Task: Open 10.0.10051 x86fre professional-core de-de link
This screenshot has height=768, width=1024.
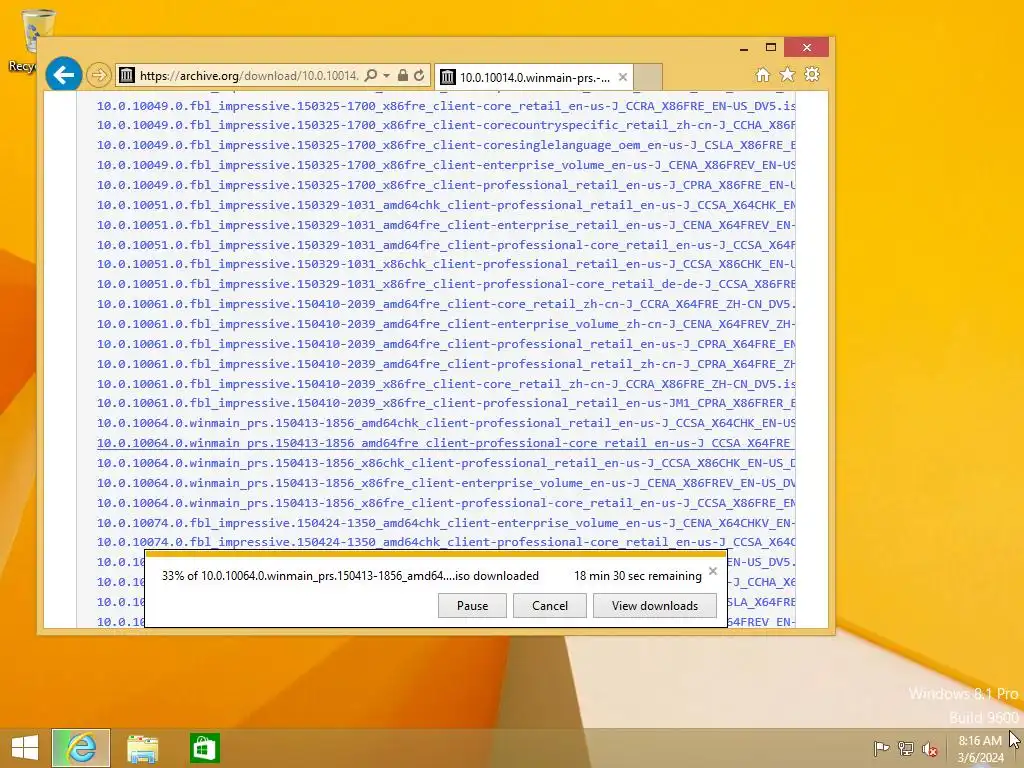Action: click(x=446, y=284)
